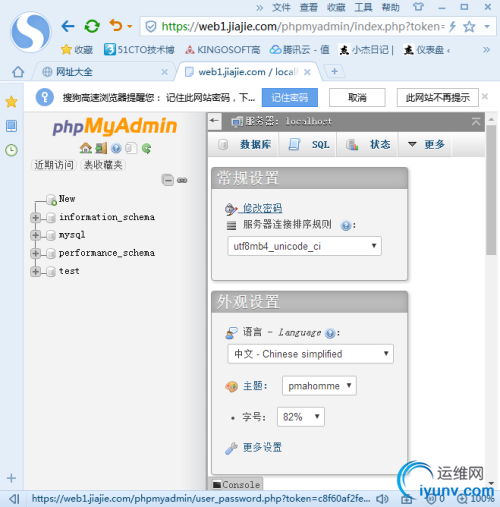
Task: Click 记住密码 button
Action: pyautogui.click(x=290, y=98)
